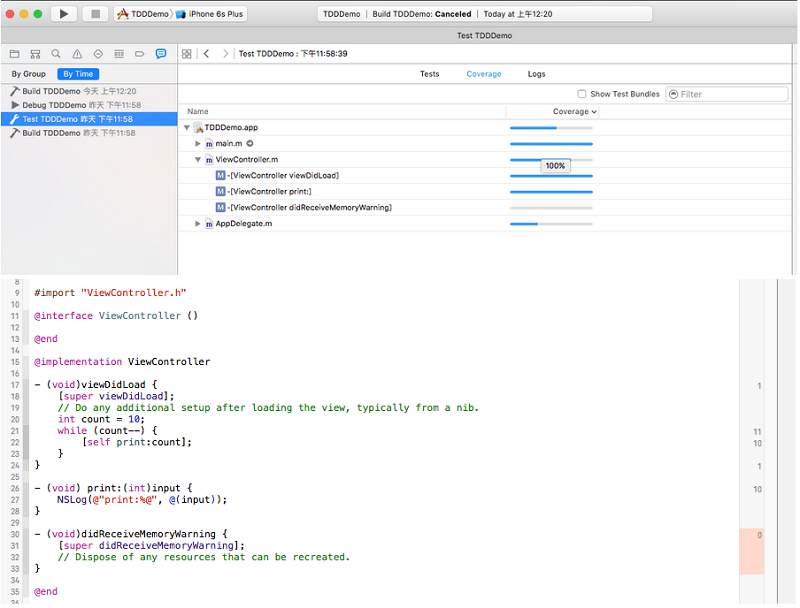Open the Logs tab

536,74
